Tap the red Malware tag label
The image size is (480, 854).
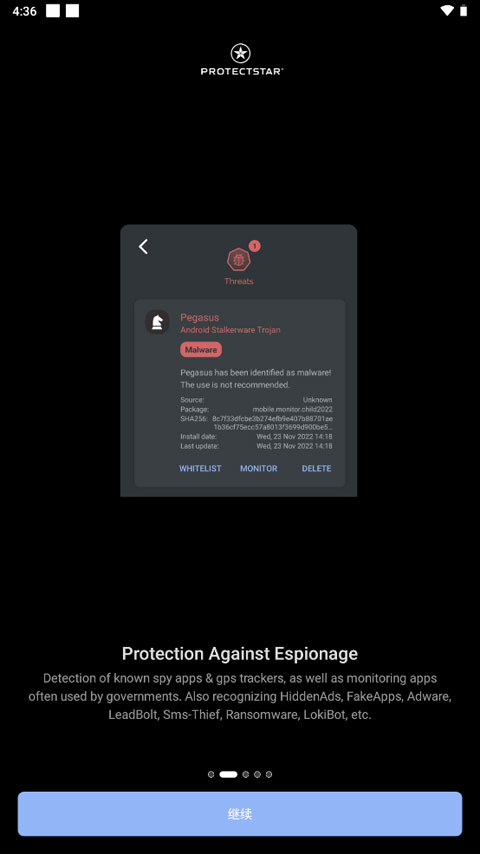coord(200,350)
